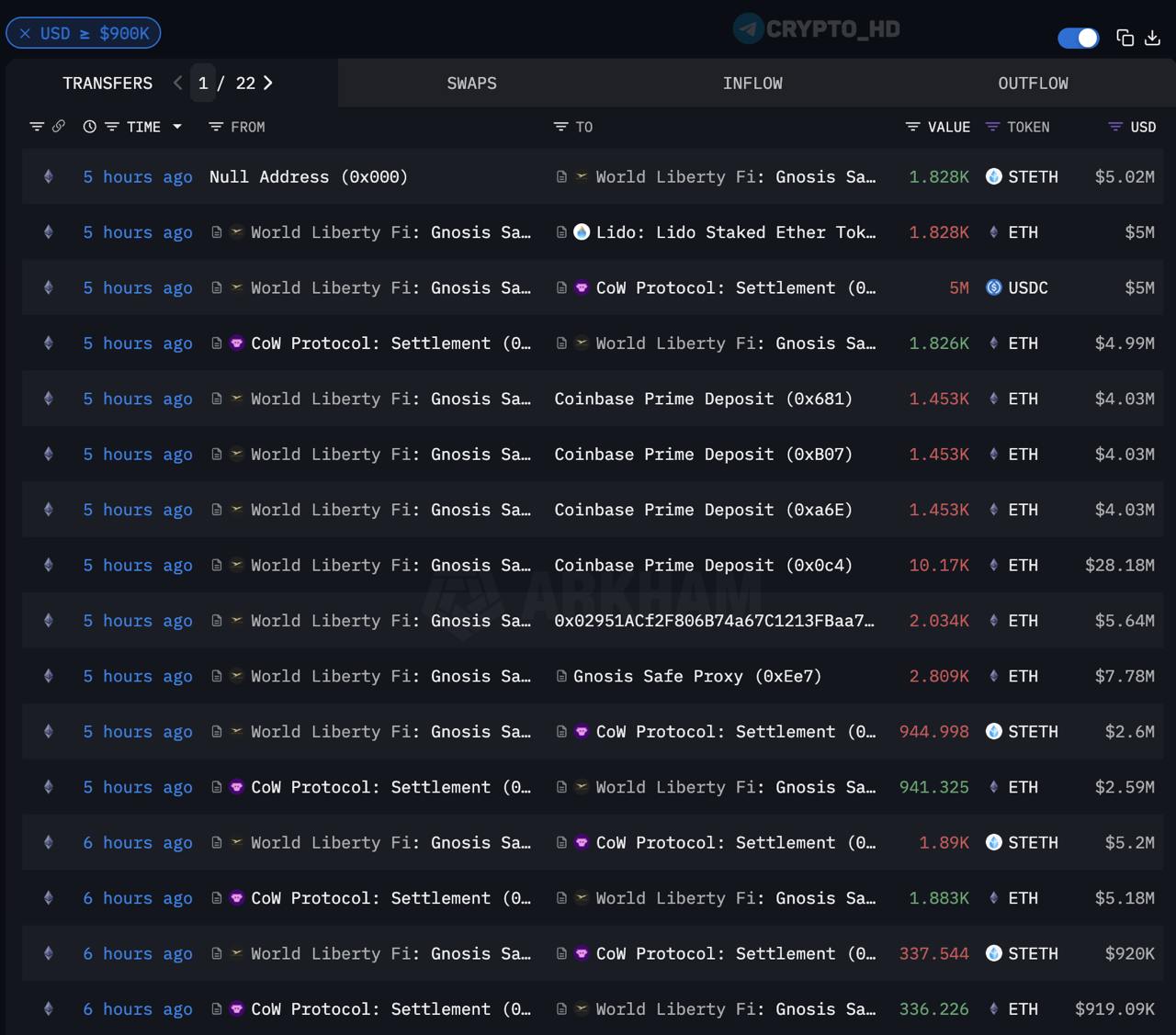Open address 0x02951ACf2F806B74a67C1213FBaa7…
Screen dimensions: 1176x1035
[715, 621]
